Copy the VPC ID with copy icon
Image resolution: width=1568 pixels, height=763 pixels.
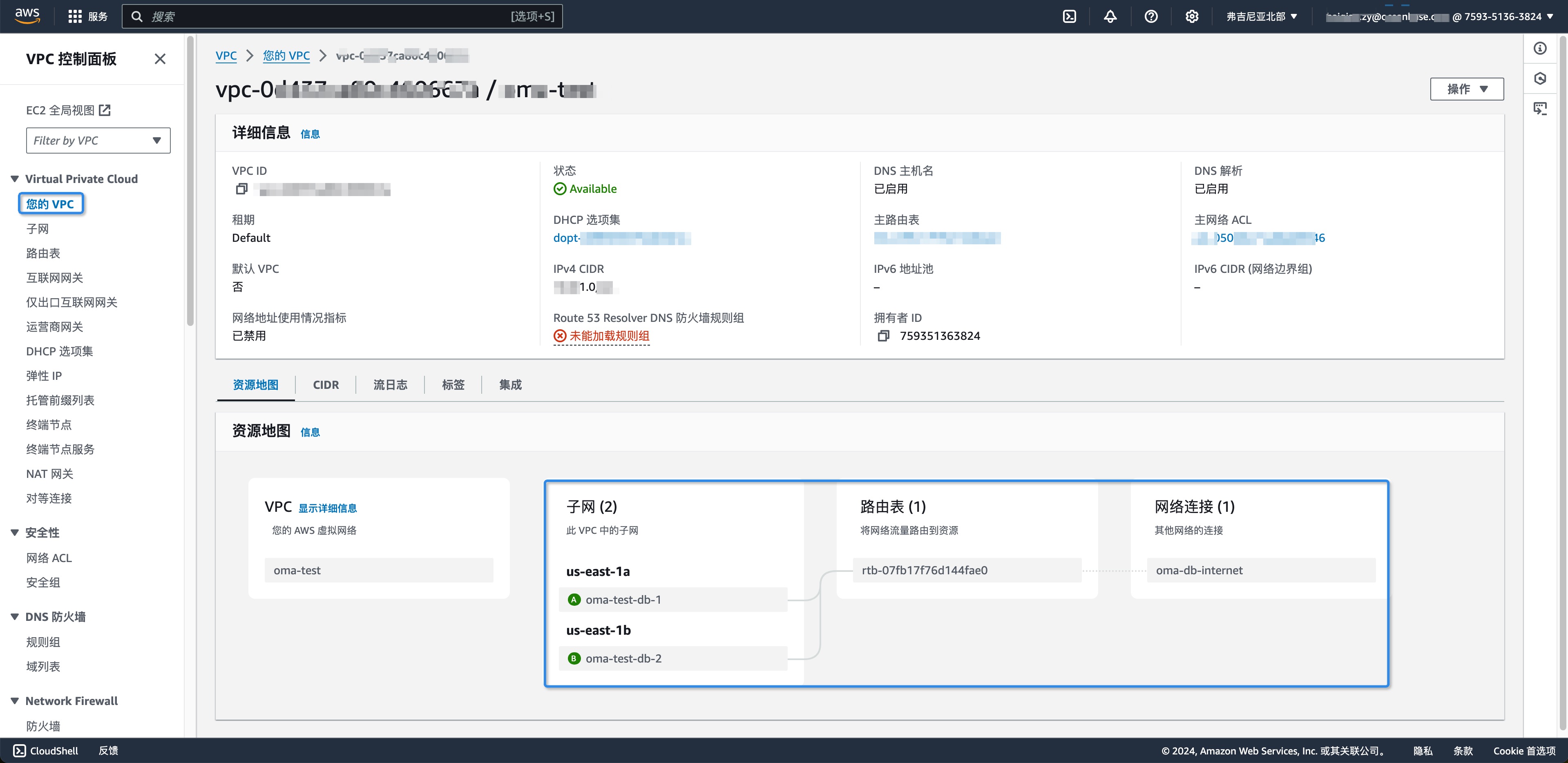tap(241, 189)
